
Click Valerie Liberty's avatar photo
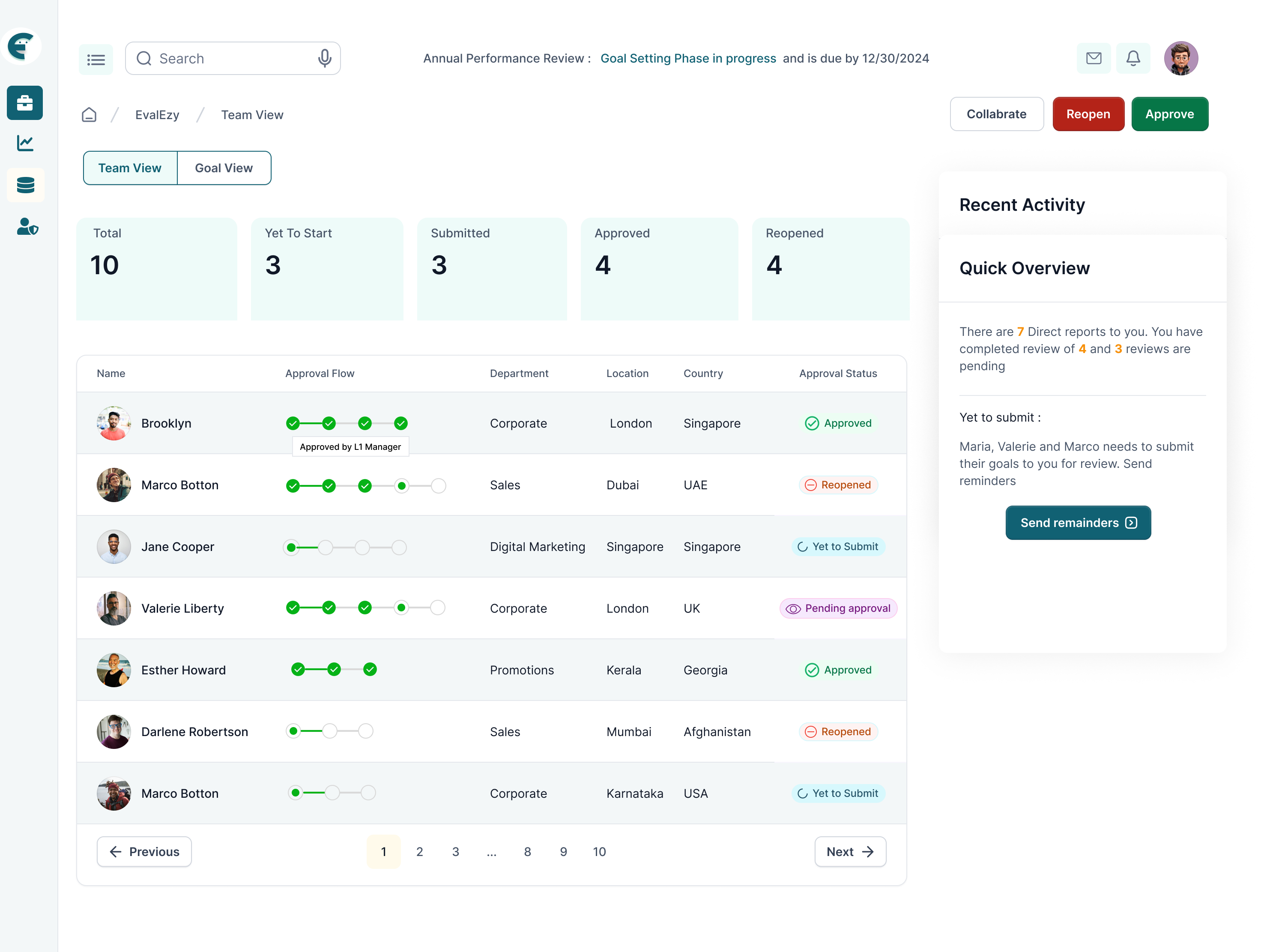114,608
